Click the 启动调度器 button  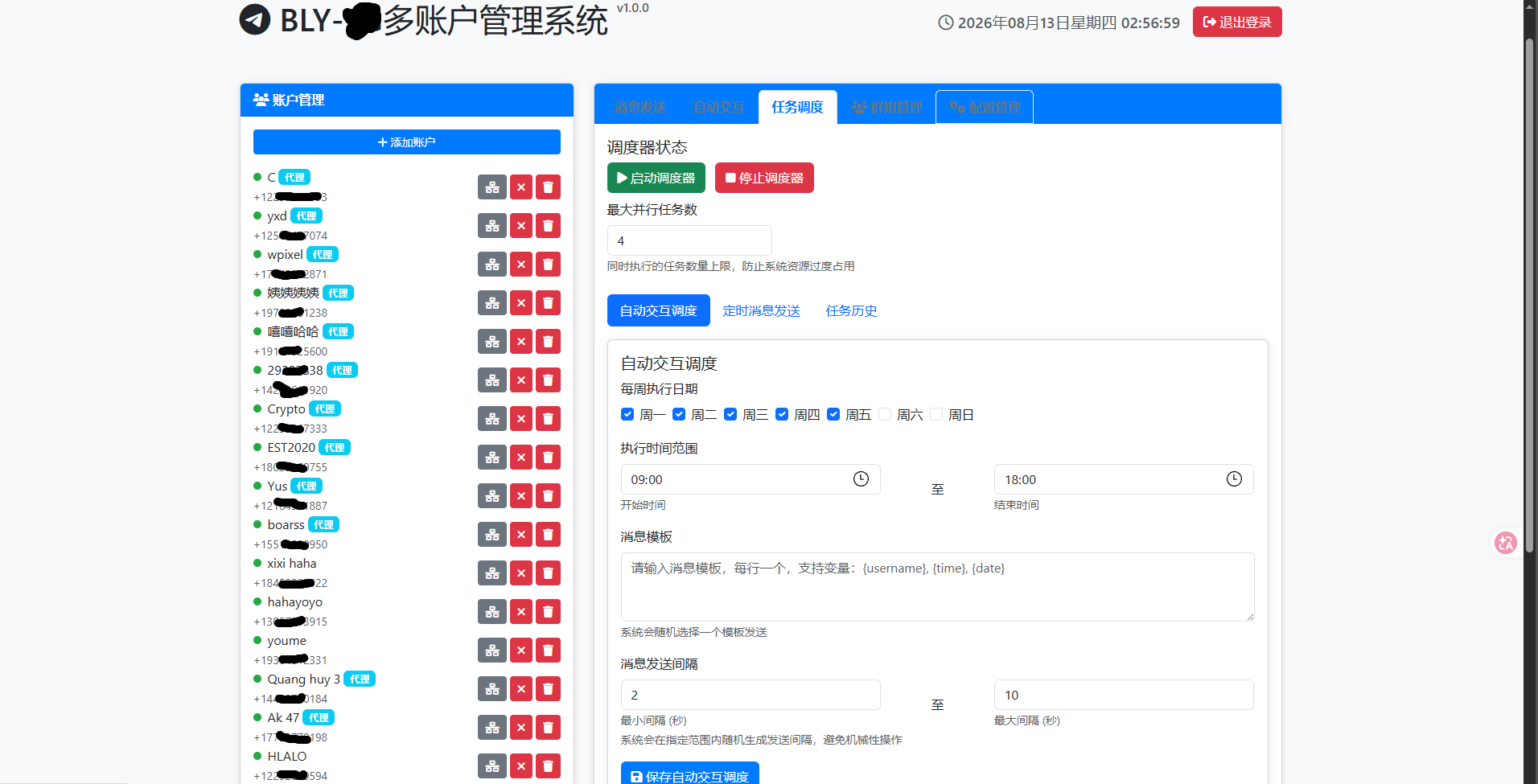point(656,178)
